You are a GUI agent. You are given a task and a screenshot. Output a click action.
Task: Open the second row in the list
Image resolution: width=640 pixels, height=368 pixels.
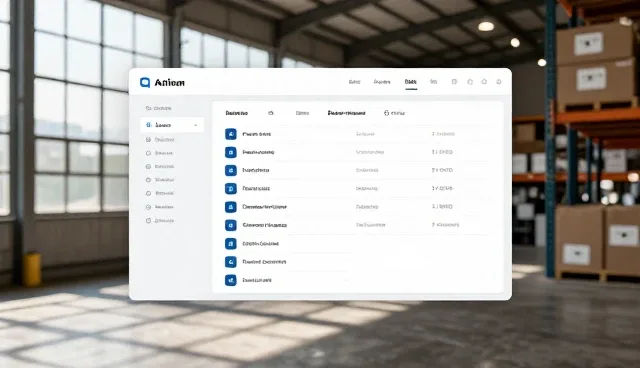tap(357, 152)
